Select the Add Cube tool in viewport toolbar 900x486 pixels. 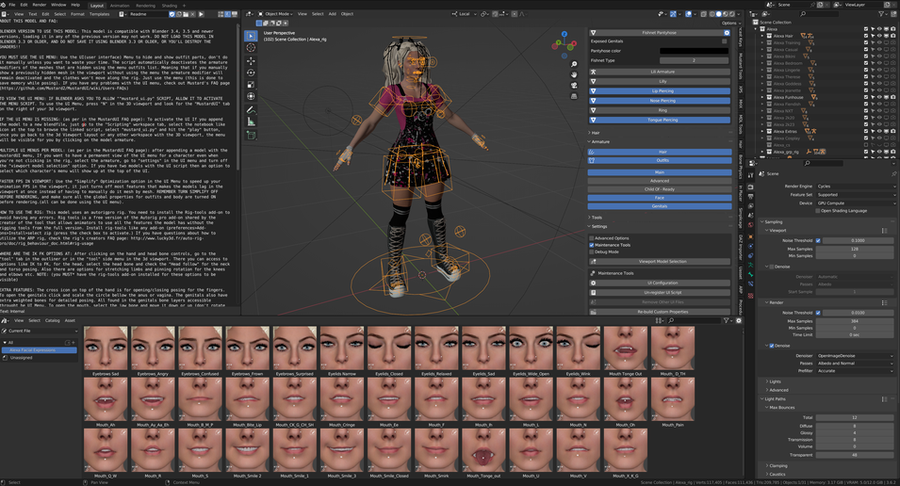251,135
